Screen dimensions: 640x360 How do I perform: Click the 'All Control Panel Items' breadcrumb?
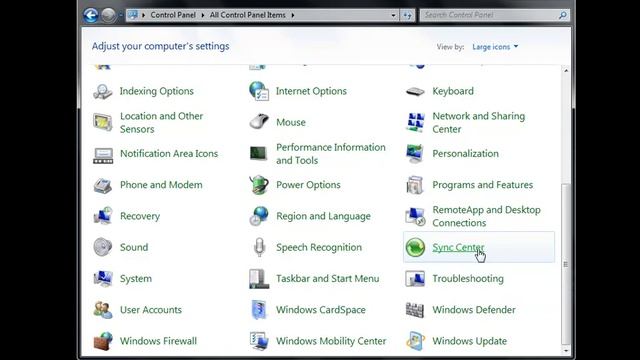pyautogui.click(x=248, y=15)
